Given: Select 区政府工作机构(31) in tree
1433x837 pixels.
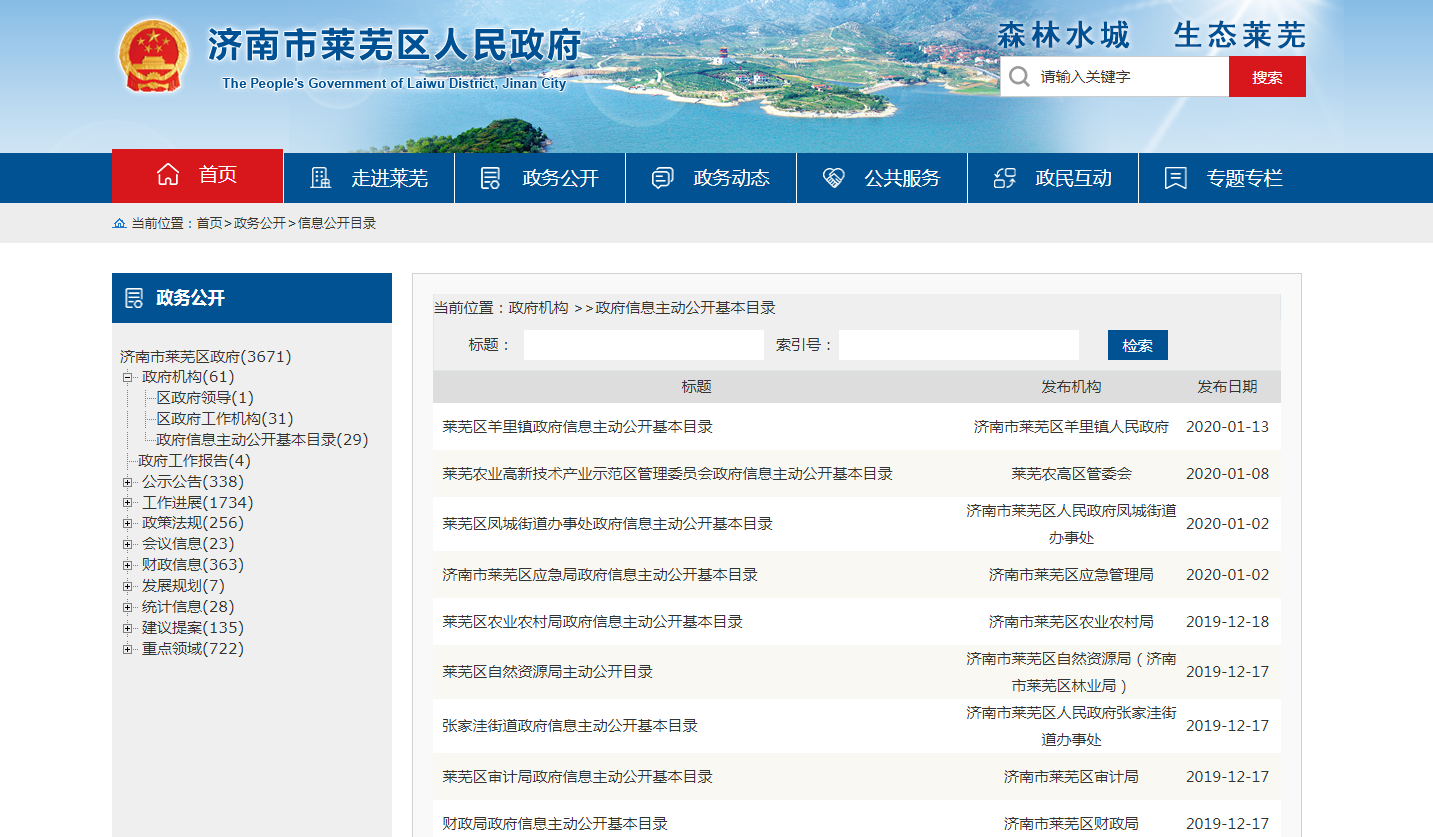Looking at the screenshot, I should tap(225, 418).
